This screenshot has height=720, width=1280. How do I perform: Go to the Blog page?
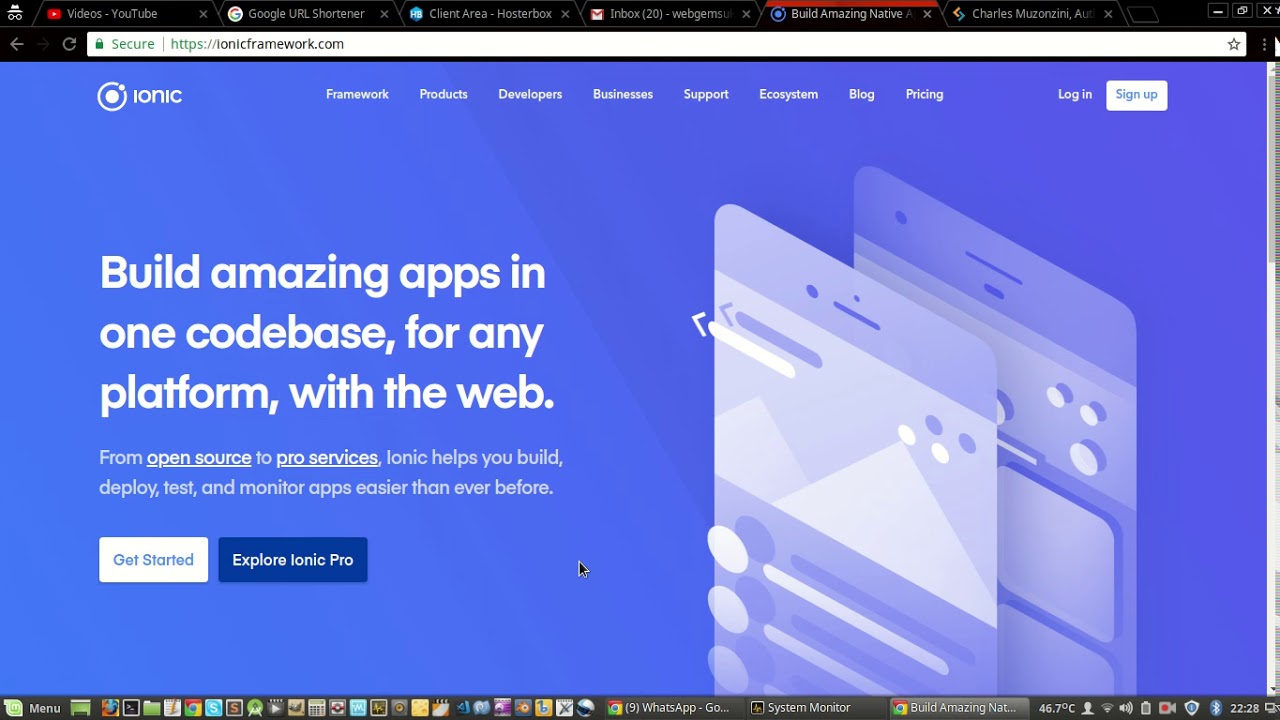[x=861, y=94]
